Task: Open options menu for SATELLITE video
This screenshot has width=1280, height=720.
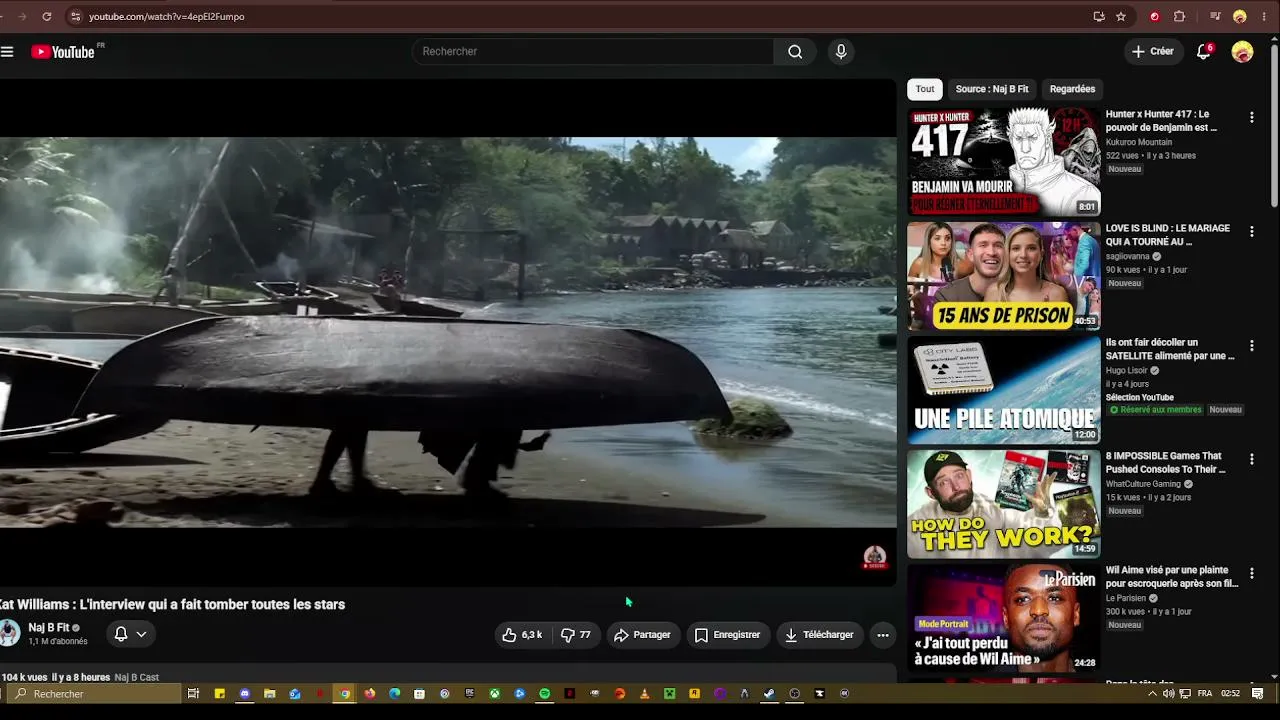Action: [1251, 346]
